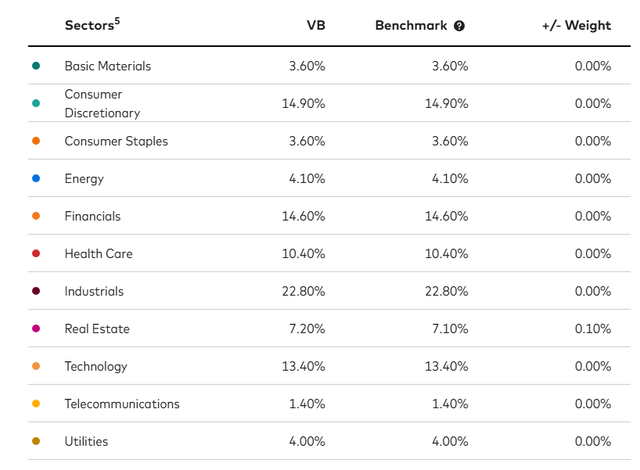
Task: Select the Financials sector label
Action: pyautogui.click(x=92, y=216)
